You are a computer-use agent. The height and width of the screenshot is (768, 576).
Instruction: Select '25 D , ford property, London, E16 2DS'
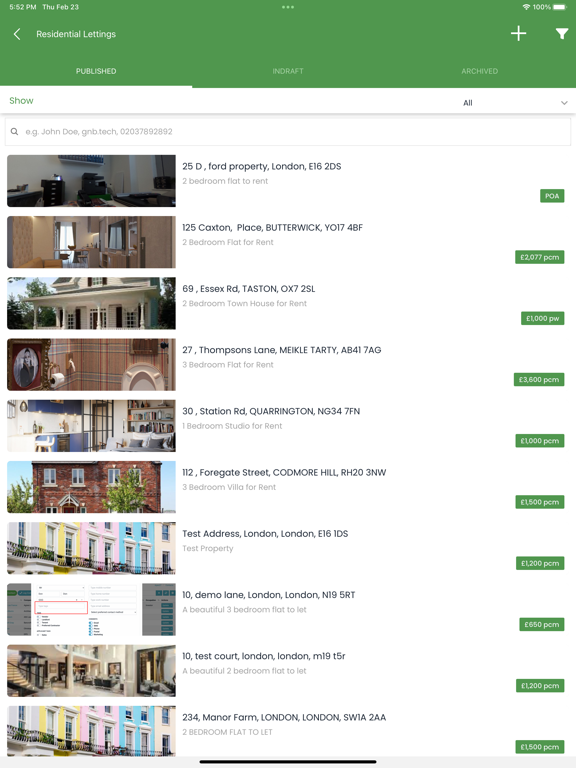pos(262,167)
